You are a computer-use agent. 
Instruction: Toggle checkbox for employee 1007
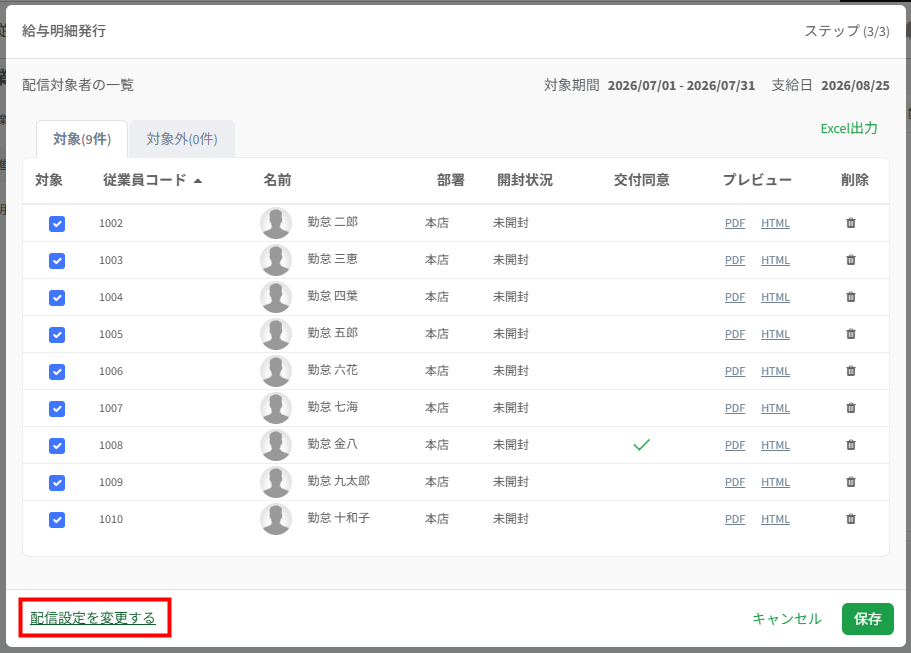57,408
